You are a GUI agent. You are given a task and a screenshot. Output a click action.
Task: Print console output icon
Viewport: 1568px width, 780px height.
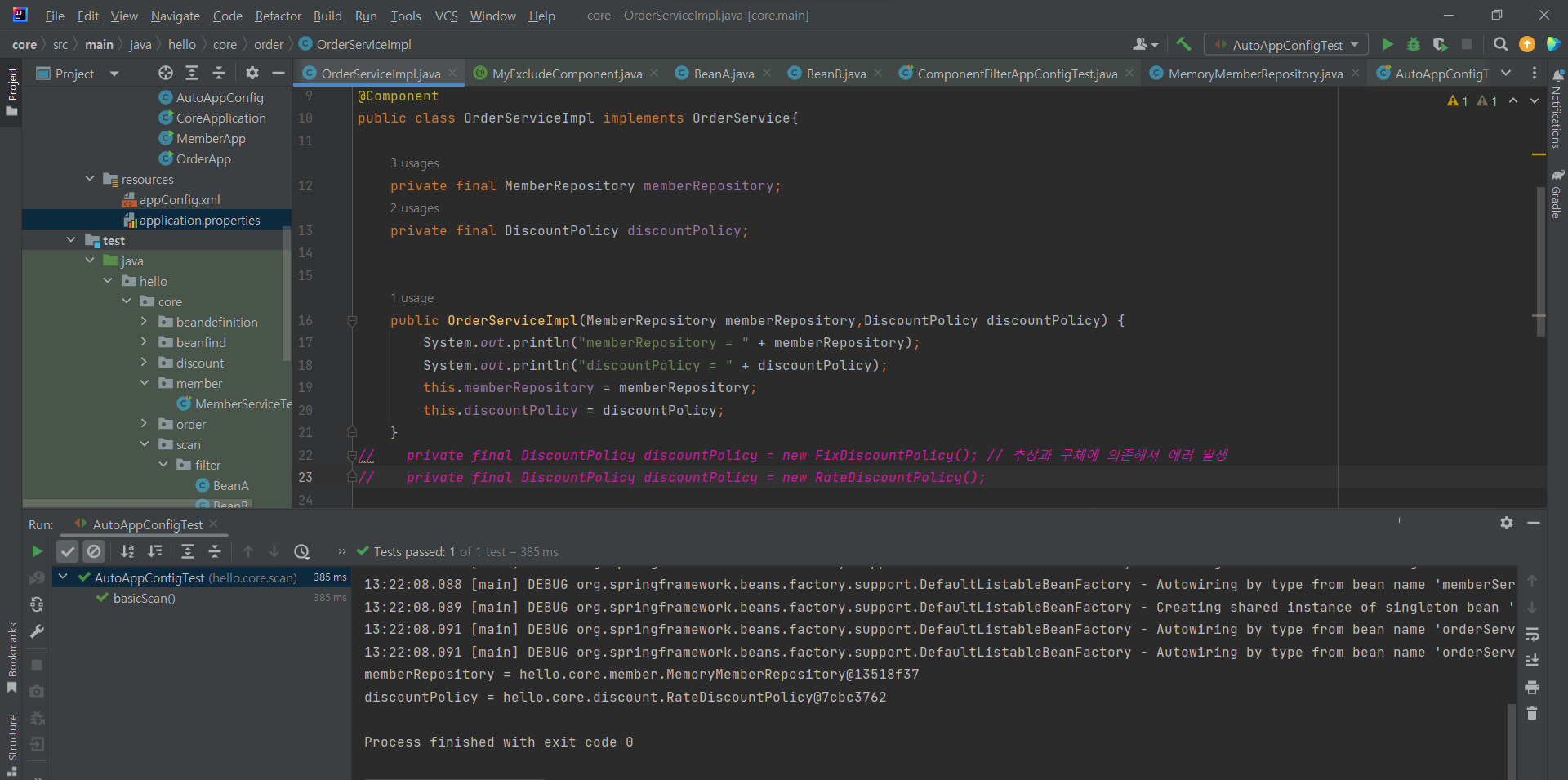point(1532,687)
